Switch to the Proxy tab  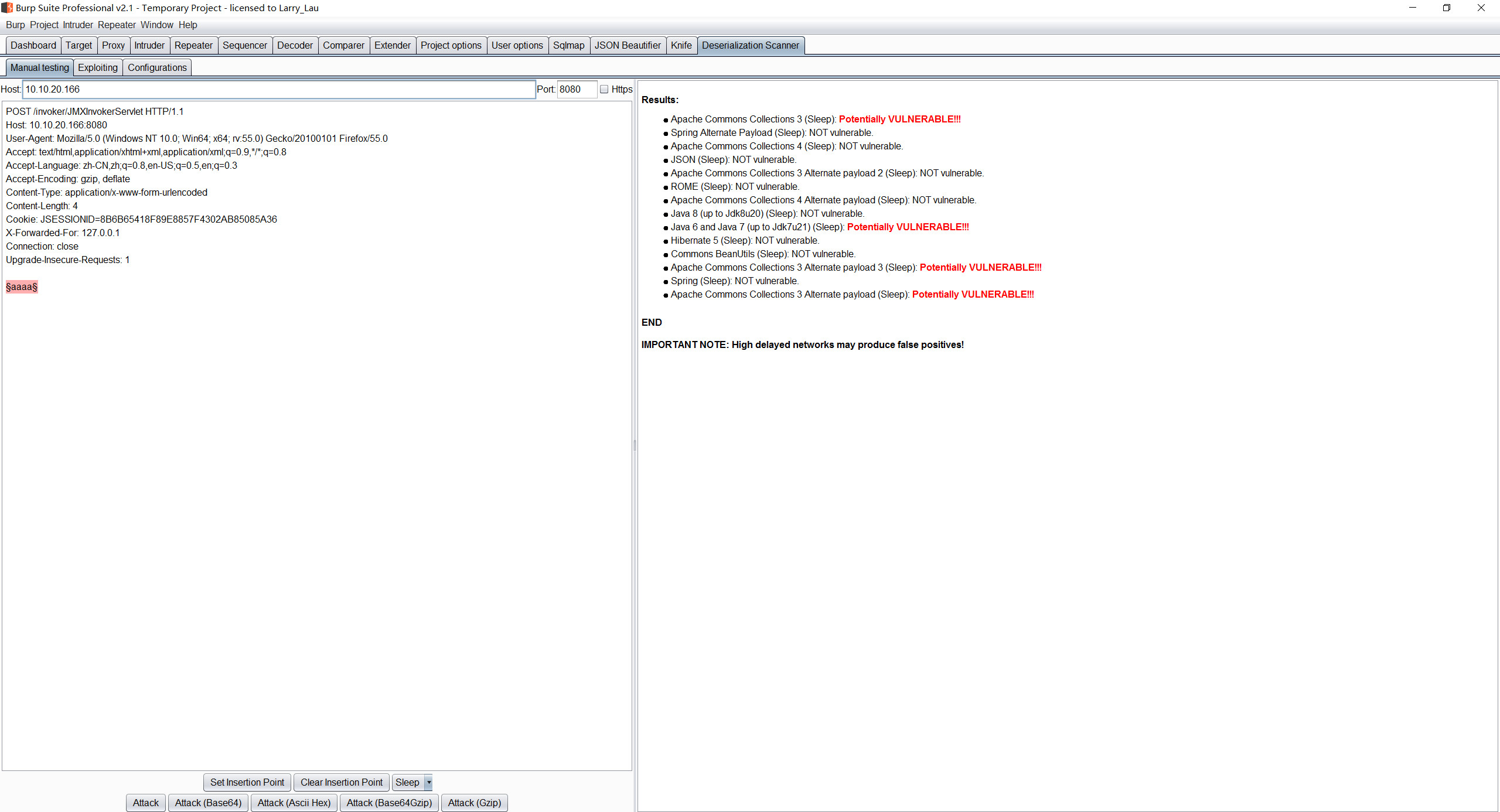point(113,45)
